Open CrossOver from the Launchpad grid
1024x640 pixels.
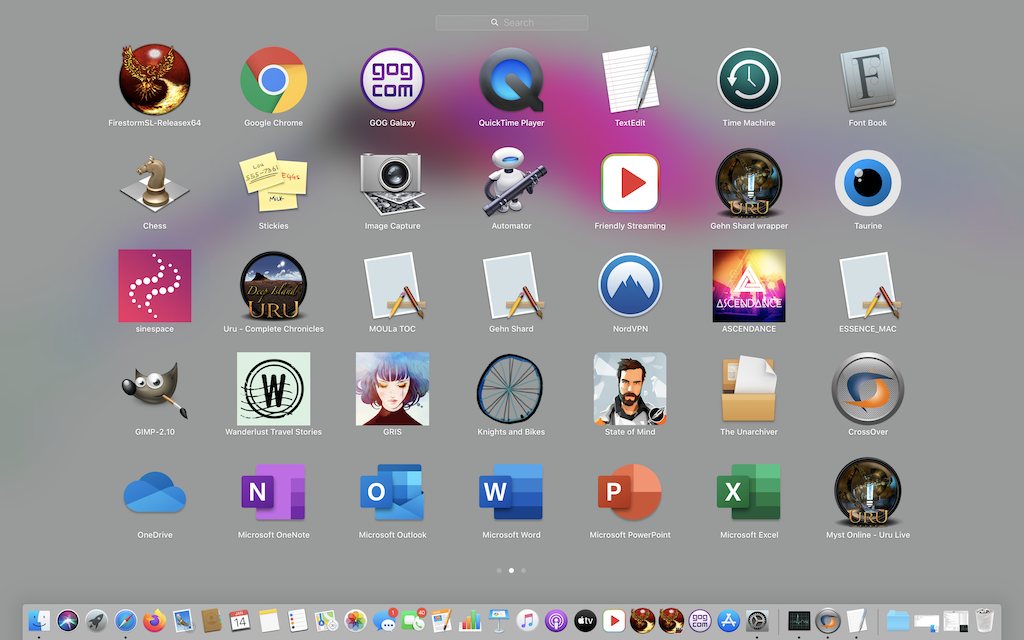pyautogui.click(x=867, y=389)
